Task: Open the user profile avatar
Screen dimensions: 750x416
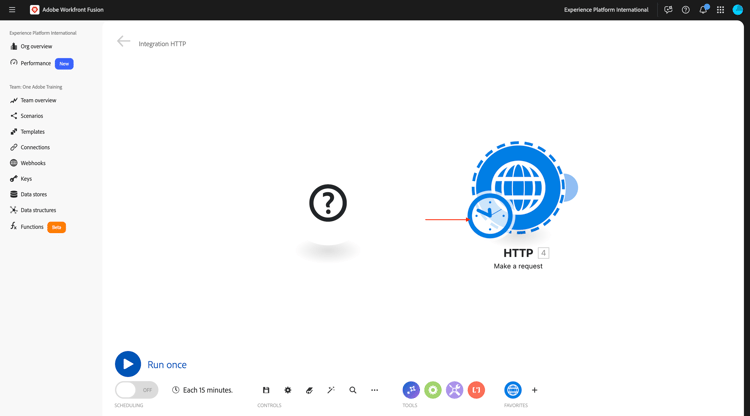Action: [x=738, y=10]
